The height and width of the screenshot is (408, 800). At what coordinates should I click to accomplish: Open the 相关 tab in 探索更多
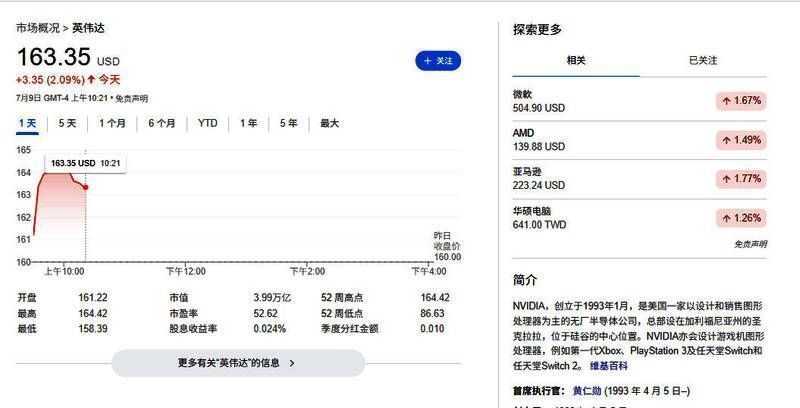click(x=576, y=61)
